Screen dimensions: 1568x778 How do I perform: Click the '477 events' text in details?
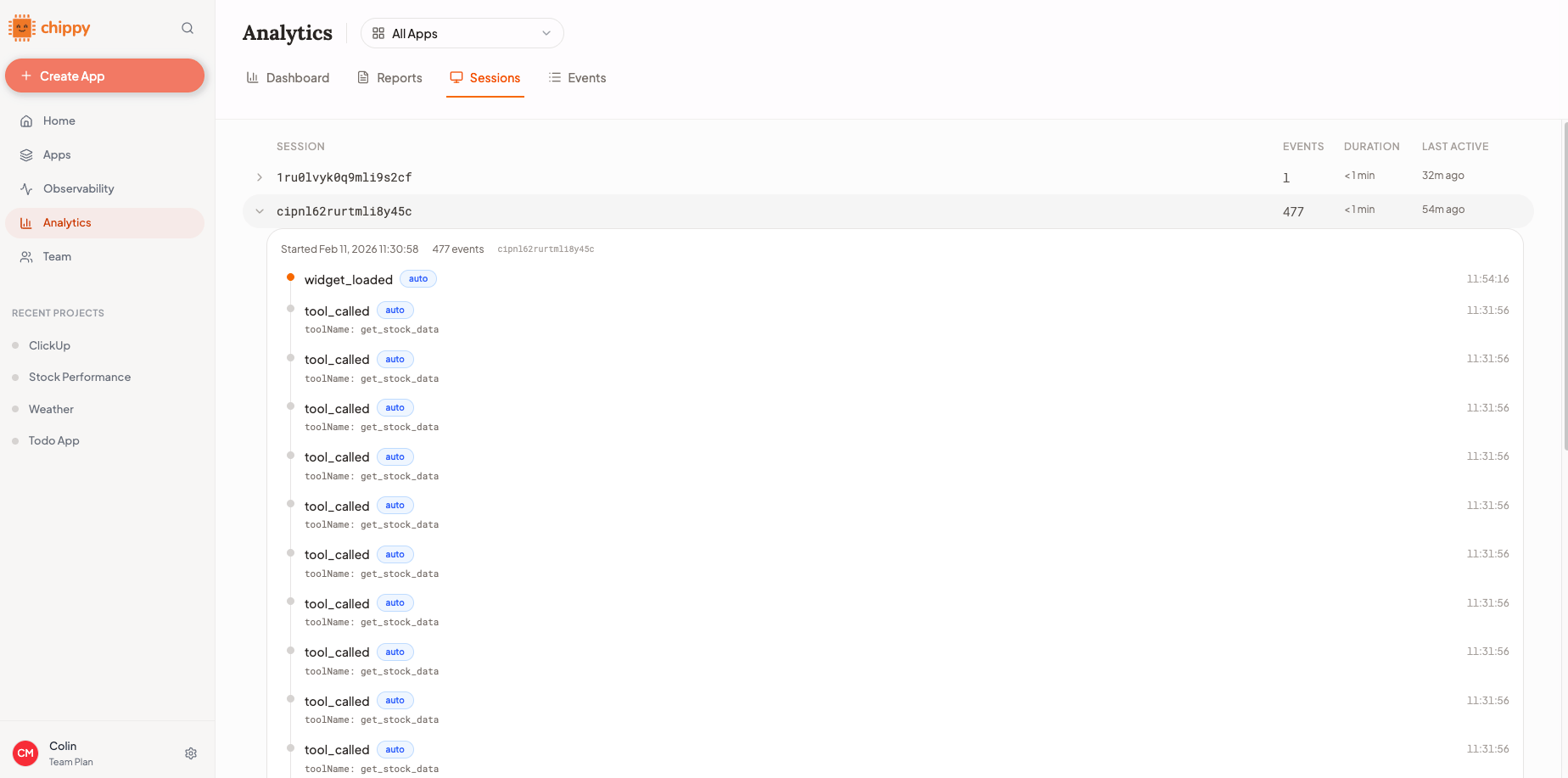(458, 249)
